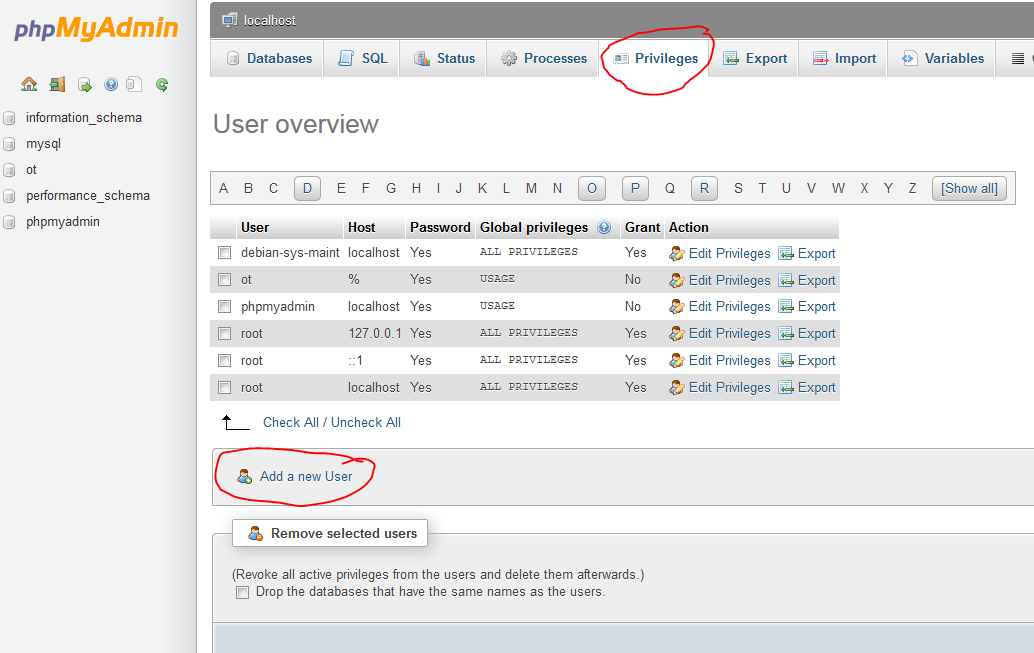
Task: Enable Drop the databases with same names checkbox
Action: 243,592
